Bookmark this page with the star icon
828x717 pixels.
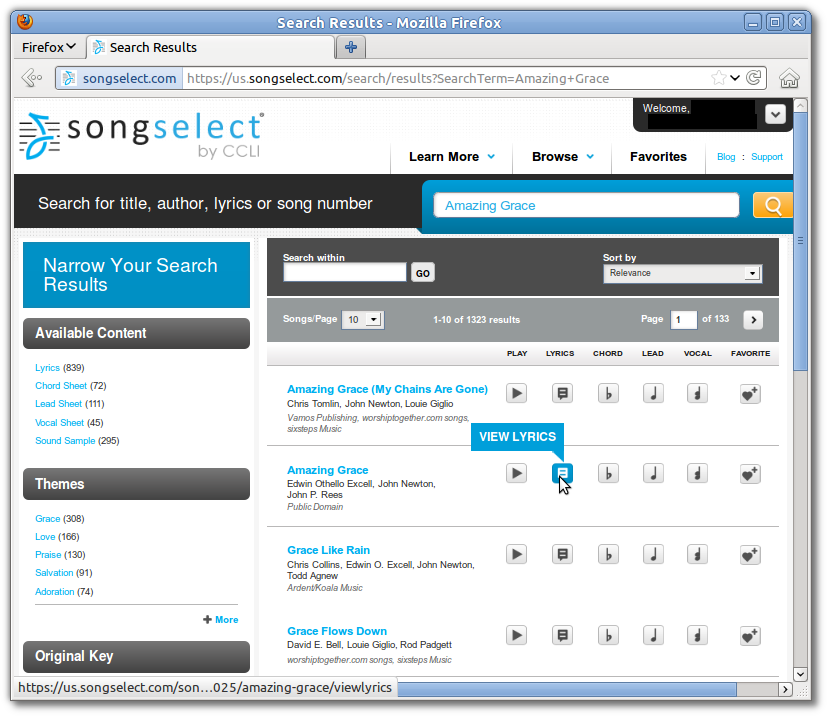click(718, 78)
